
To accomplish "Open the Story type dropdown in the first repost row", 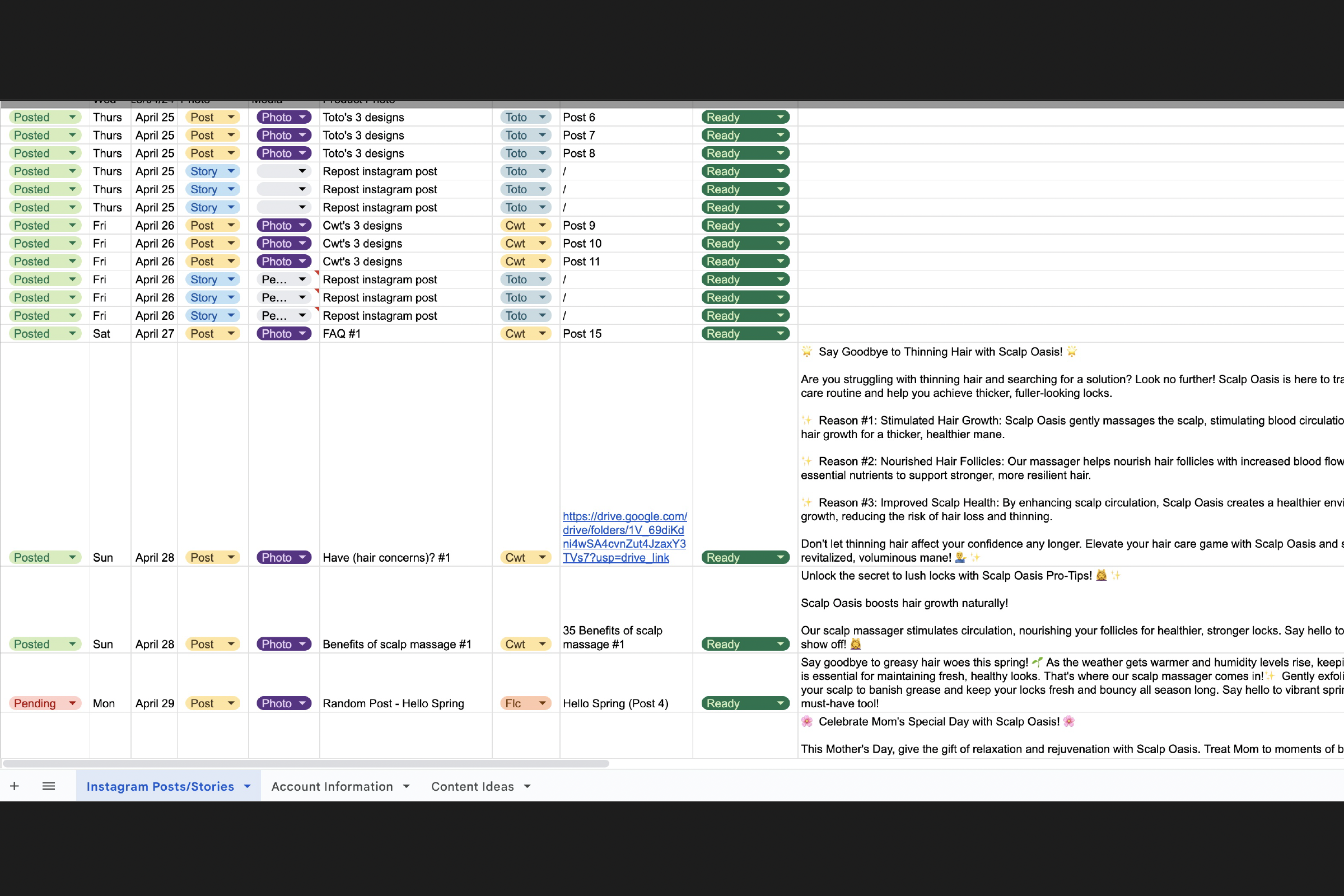I will point(231,171).
